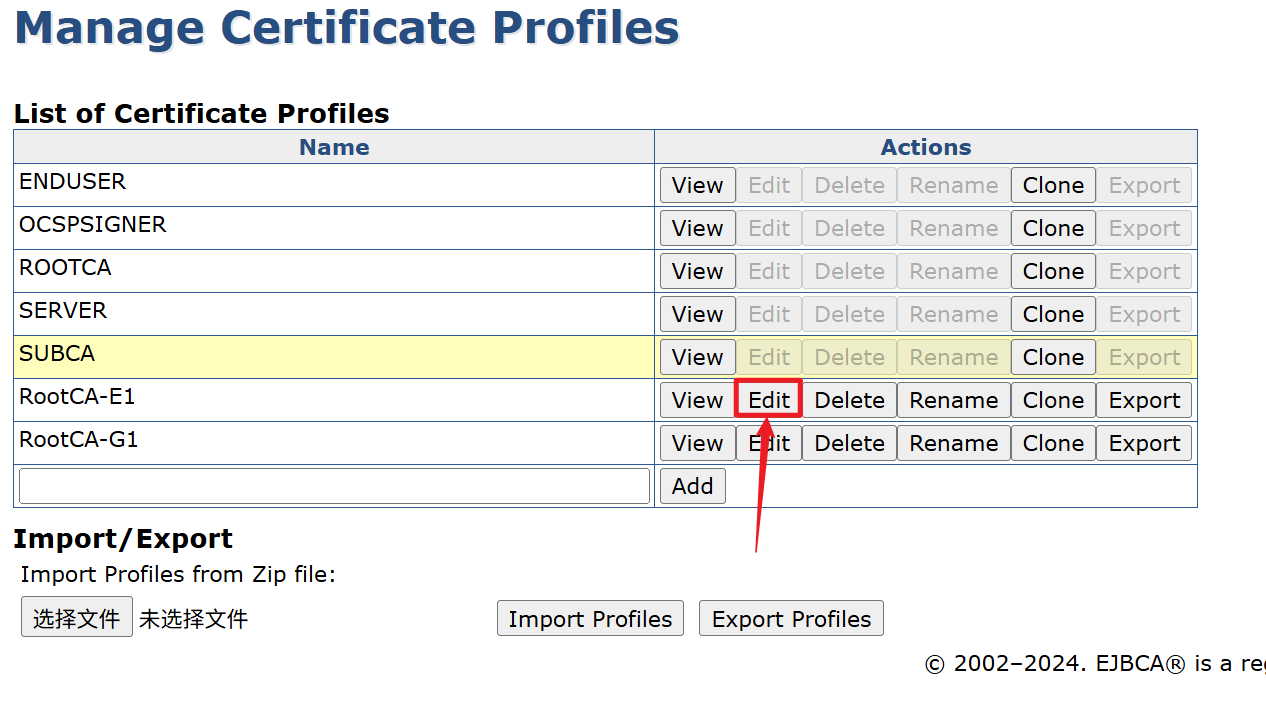Rename the RootCA-G1 profile
Screen dimensions: 1266x711
953,444
